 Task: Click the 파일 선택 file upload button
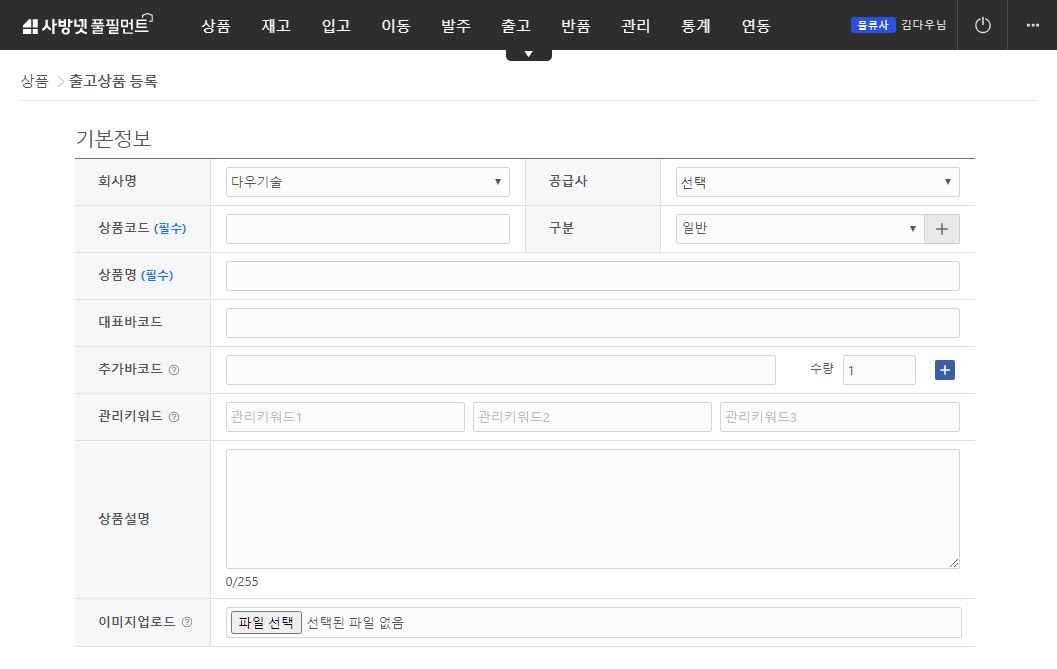tap(266, 621)
